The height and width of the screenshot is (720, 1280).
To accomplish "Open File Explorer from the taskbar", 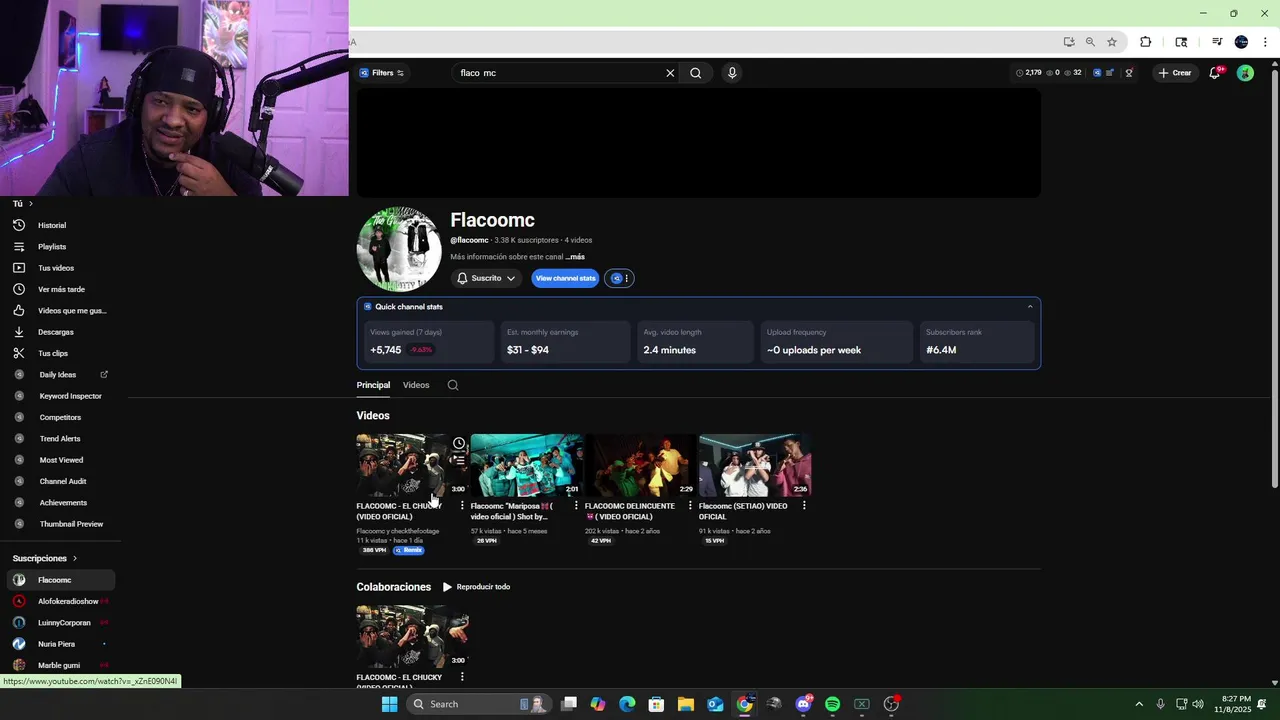I will click(x=685, y=704).
